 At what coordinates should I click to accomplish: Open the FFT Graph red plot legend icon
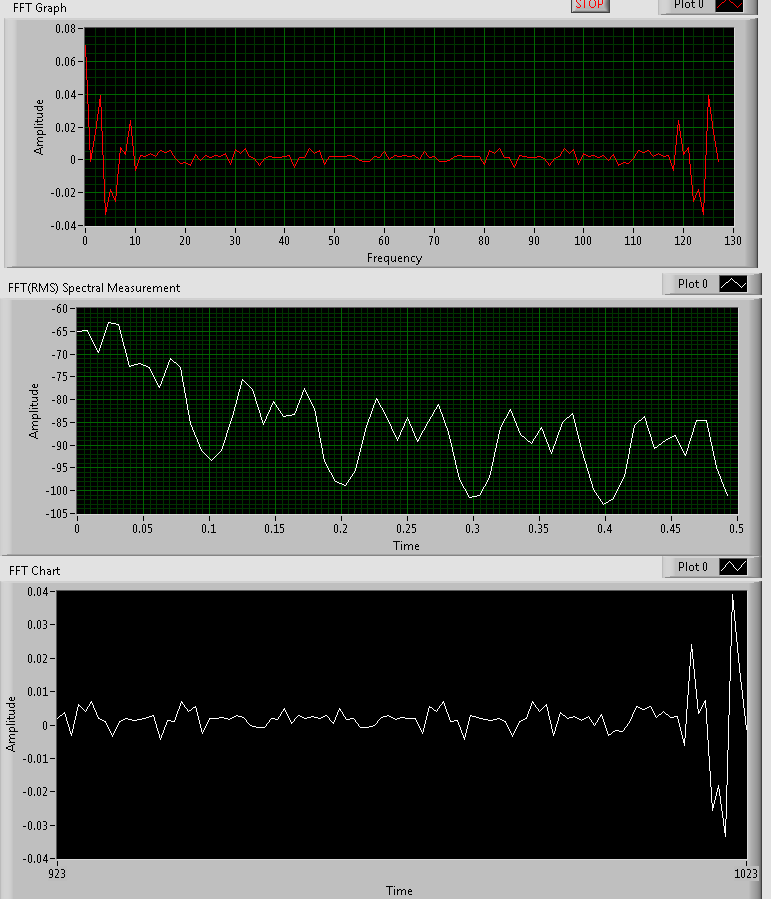click(x=730, y=5)
